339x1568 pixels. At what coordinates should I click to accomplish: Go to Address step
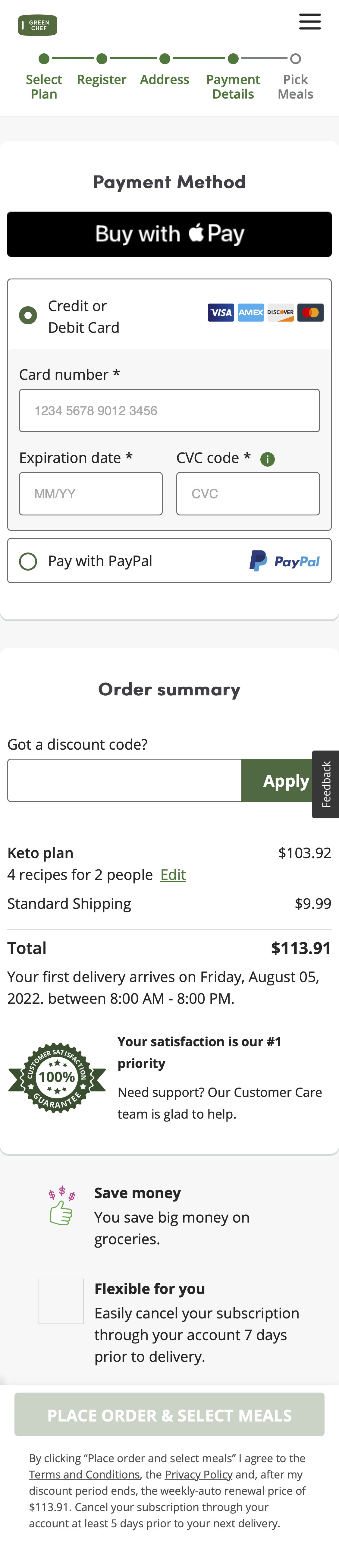tap(164, 79)
